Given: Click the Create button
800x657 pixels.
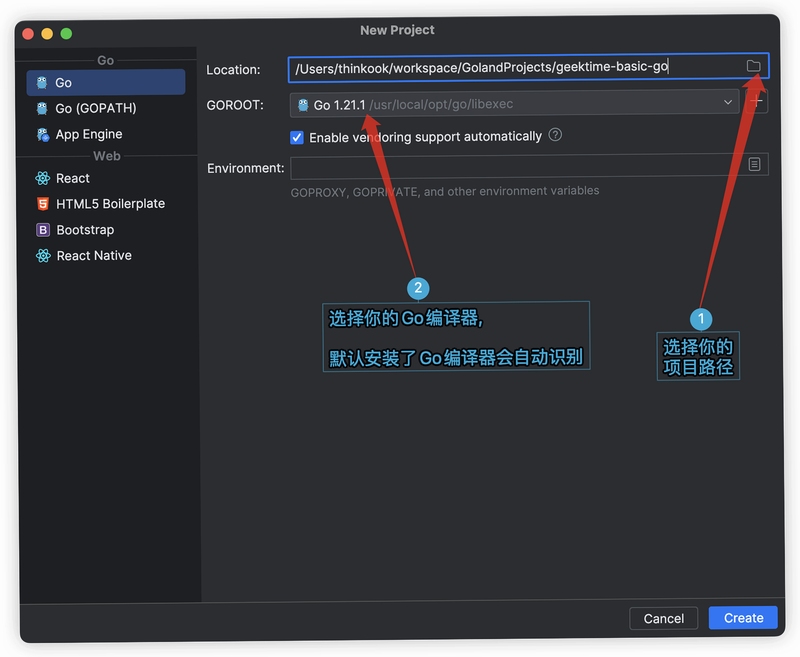Looking at the screenshot, I should (x=743, y=618).
